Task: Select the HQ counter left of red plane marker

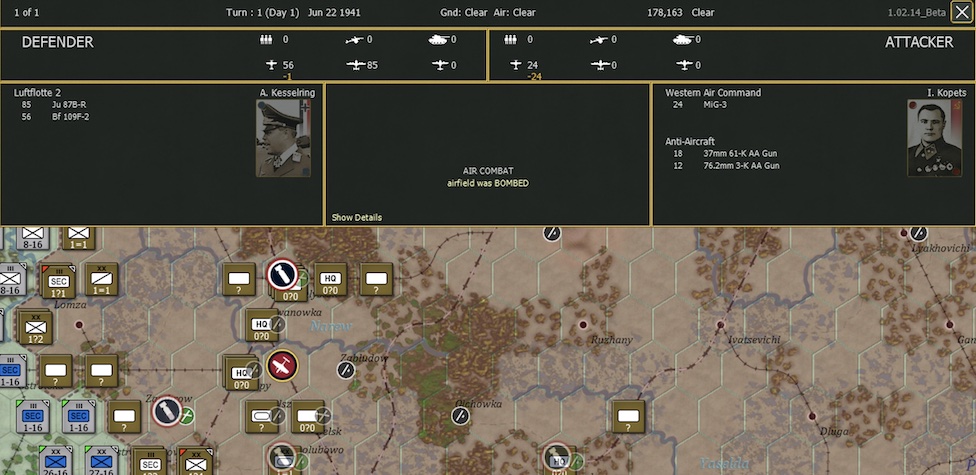Action: click(x=240, y=374)
